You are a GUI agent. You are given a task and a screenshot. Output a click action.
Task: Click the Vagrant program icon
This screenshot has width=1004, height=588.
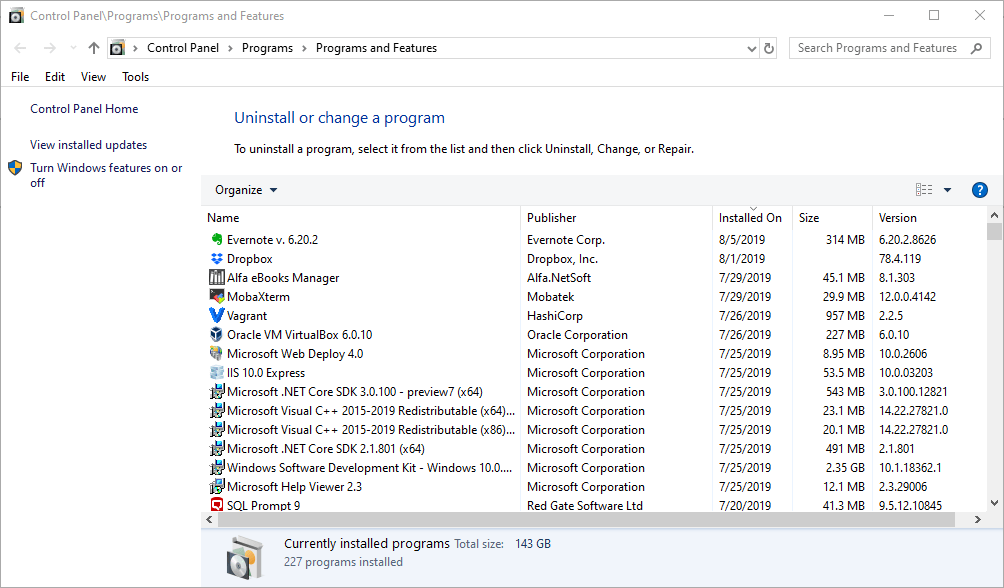click(216, 316)
